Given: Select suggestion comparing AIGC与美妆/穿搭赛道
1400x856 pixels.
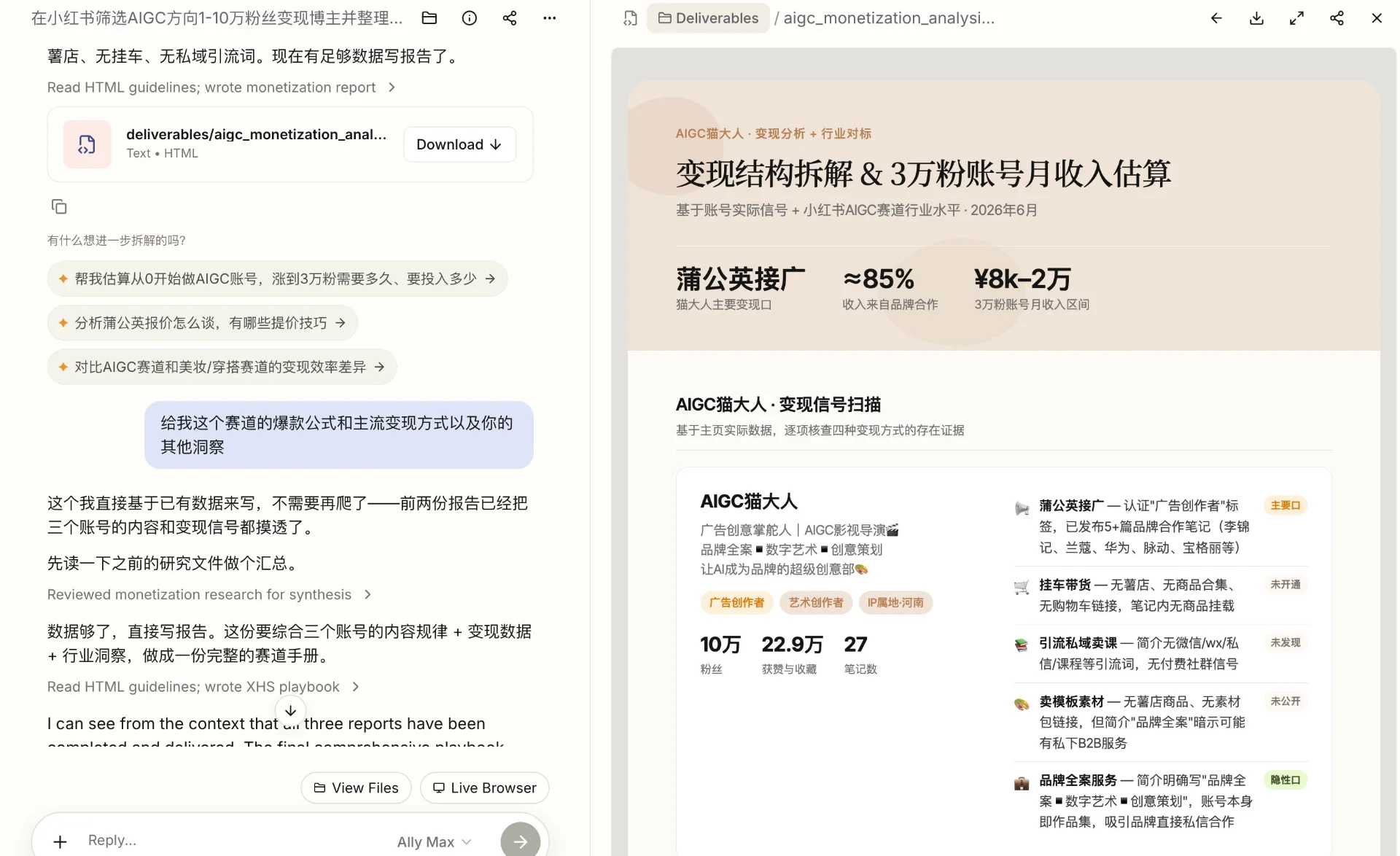Looking at the screenshot, I should click(222, 367).
